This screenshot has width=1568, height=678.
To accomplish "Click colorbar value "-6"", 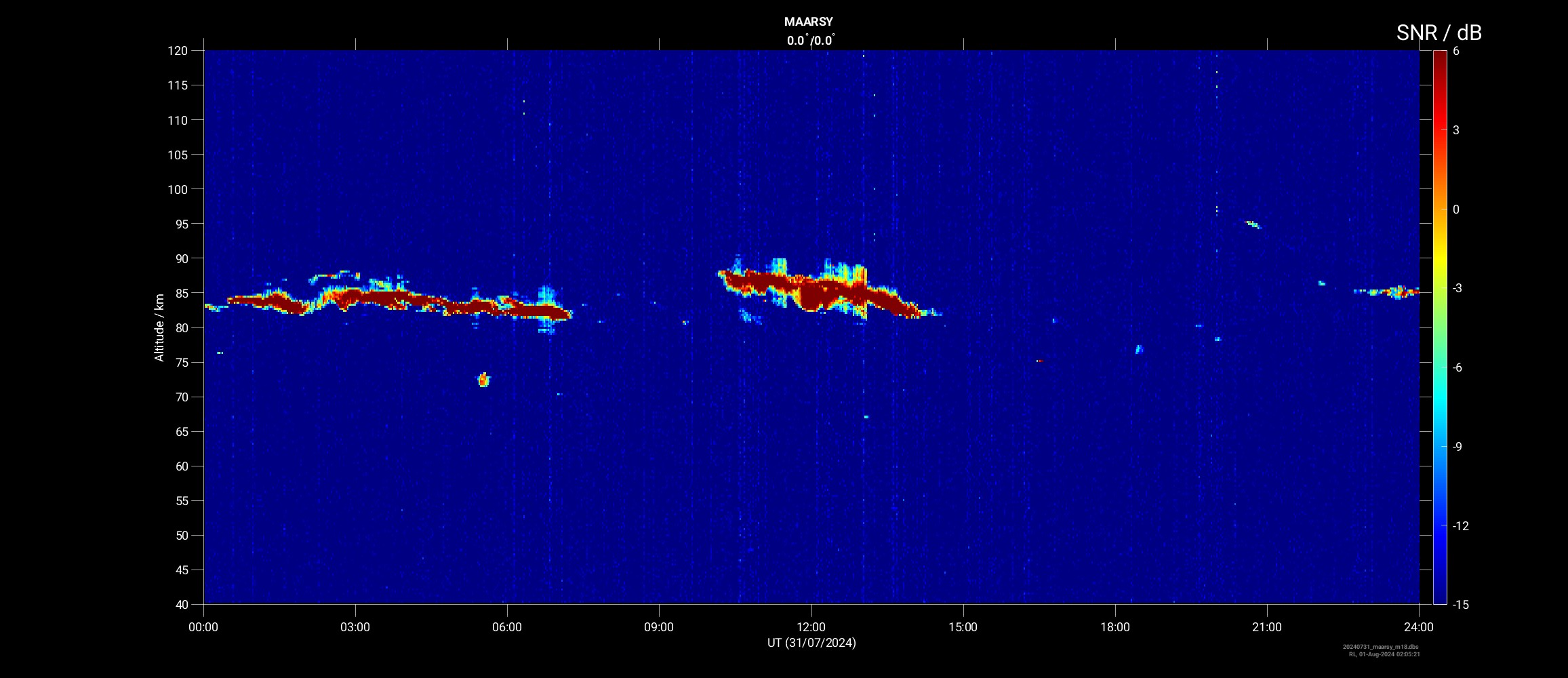I will 1458,367.
